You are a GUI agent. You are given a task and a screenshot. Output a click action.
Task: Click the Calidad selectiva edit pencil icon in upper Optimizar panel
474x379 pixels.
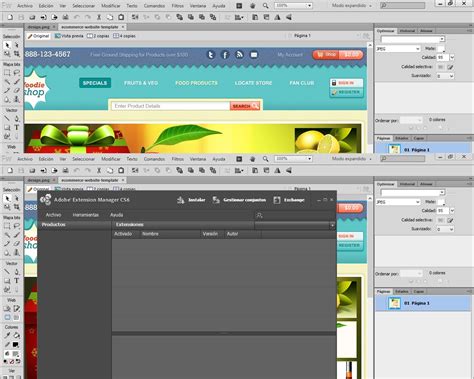click(x=450, y=67)
